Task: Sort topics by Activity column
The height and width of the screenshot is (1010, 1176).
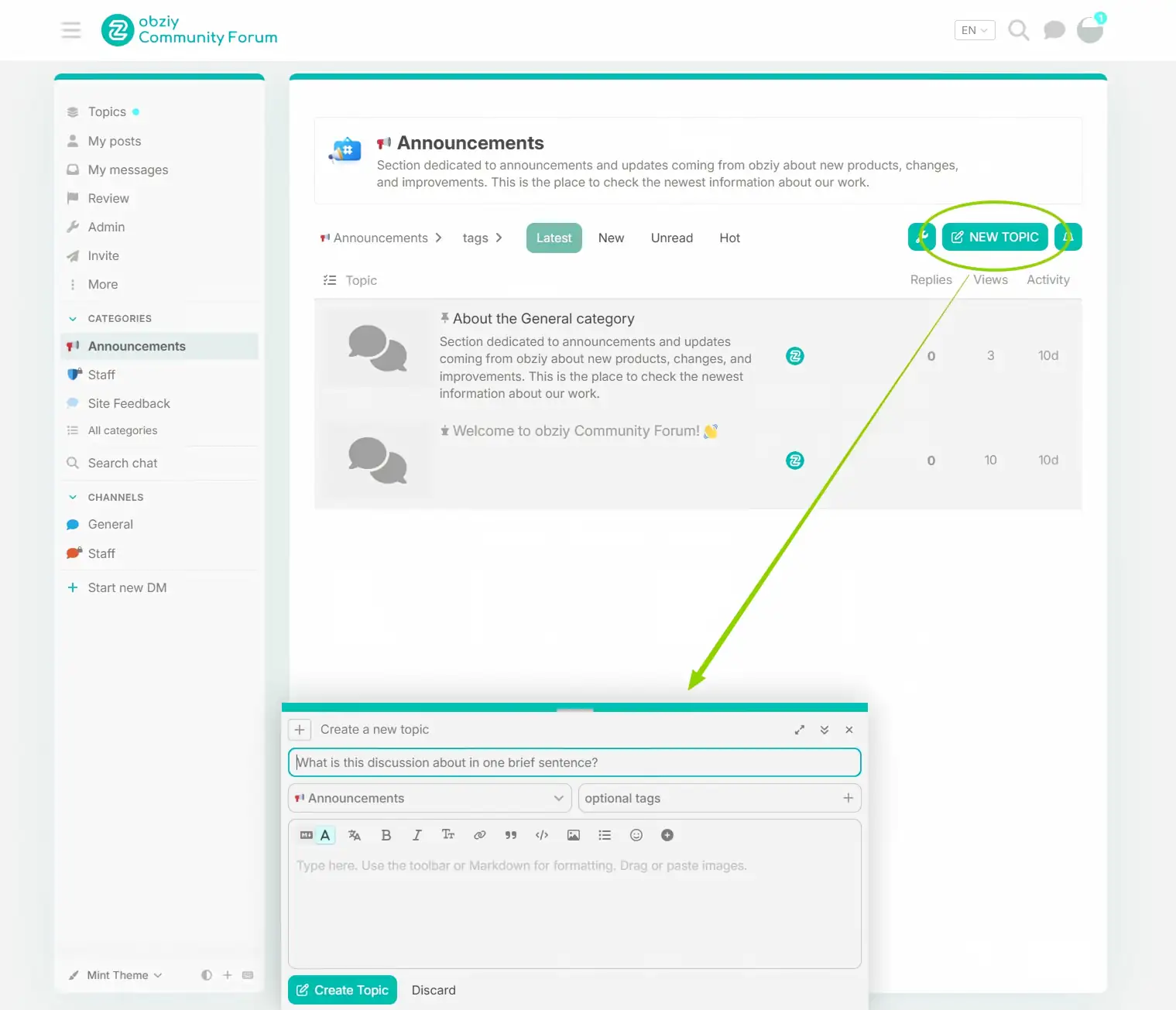Action: 1048,279
